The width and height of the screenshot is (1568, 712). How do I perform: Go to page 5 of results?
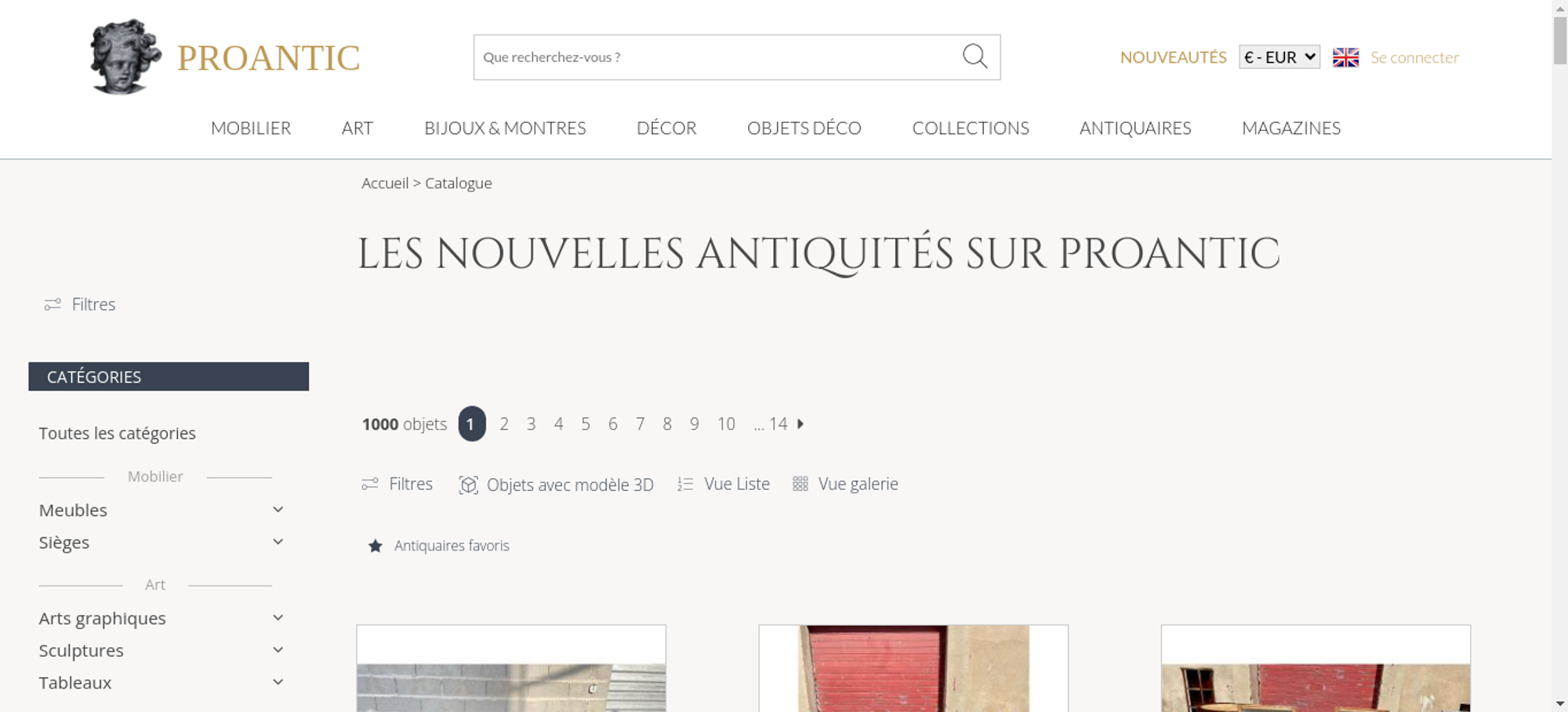[x=586, y=424]
